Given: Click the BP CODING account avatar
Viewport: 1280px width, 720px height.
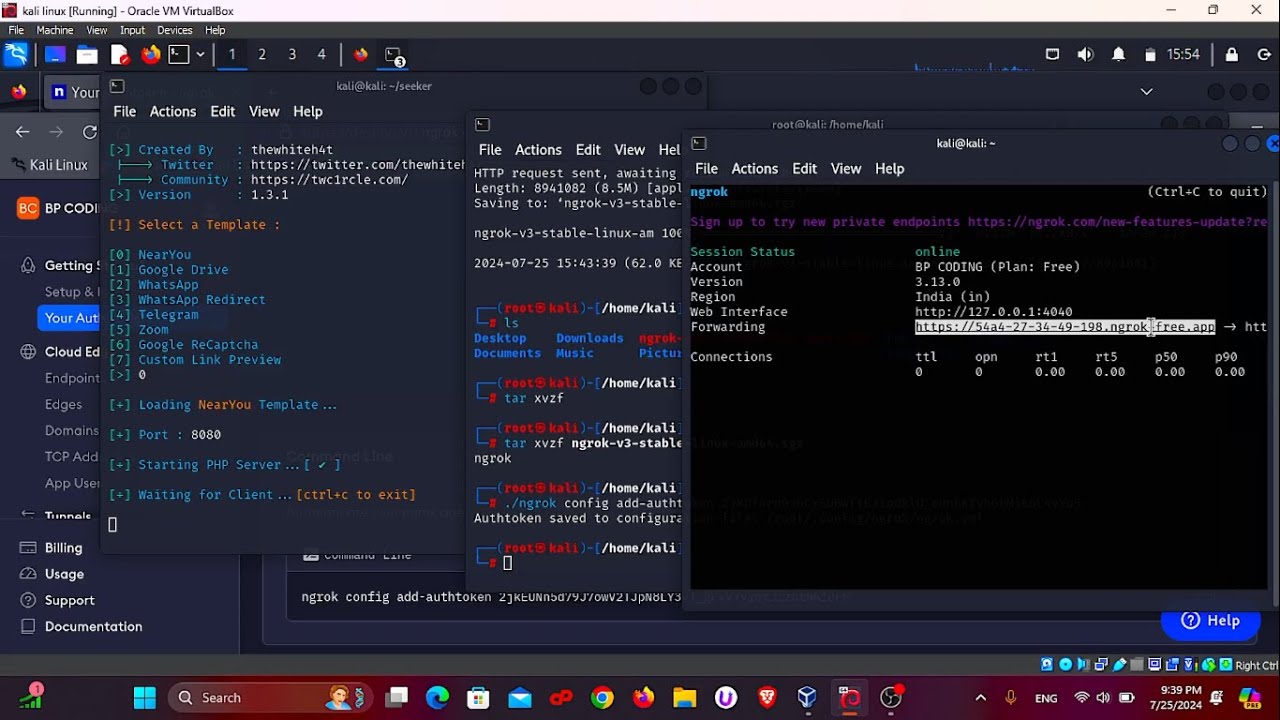Looking at the screenshot, I should [x=28, y=208].
